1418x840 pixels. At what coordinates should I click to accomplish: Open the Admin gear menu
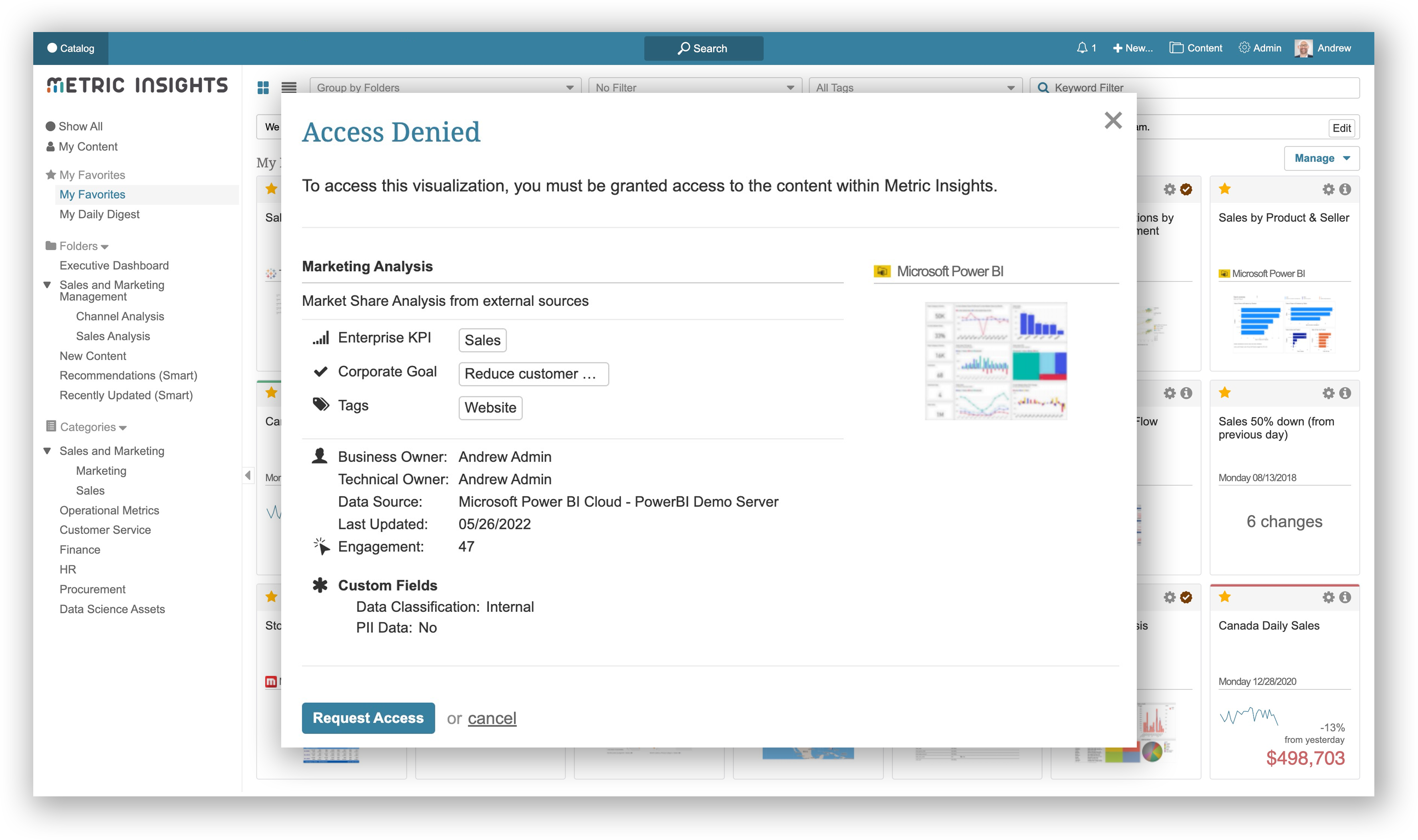coord(1259,48)
